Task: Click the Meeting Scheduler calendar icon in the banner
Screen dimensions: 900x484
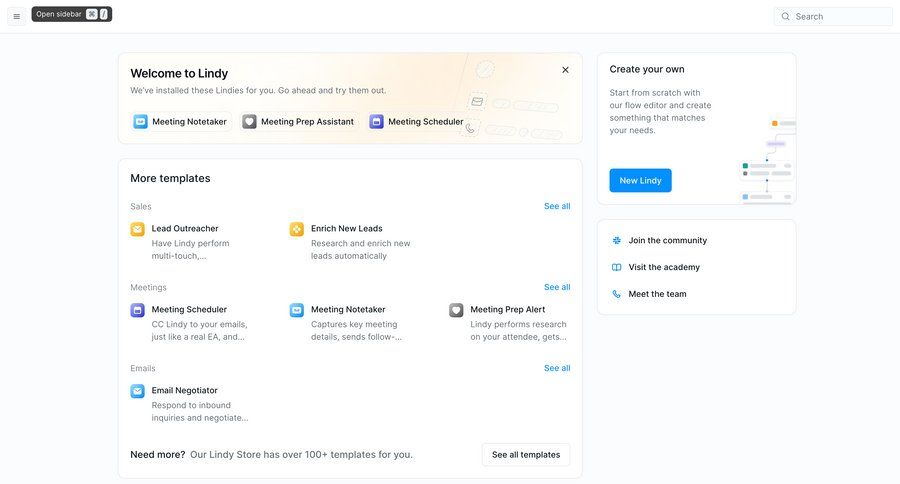Action: [x=377, y=122]
